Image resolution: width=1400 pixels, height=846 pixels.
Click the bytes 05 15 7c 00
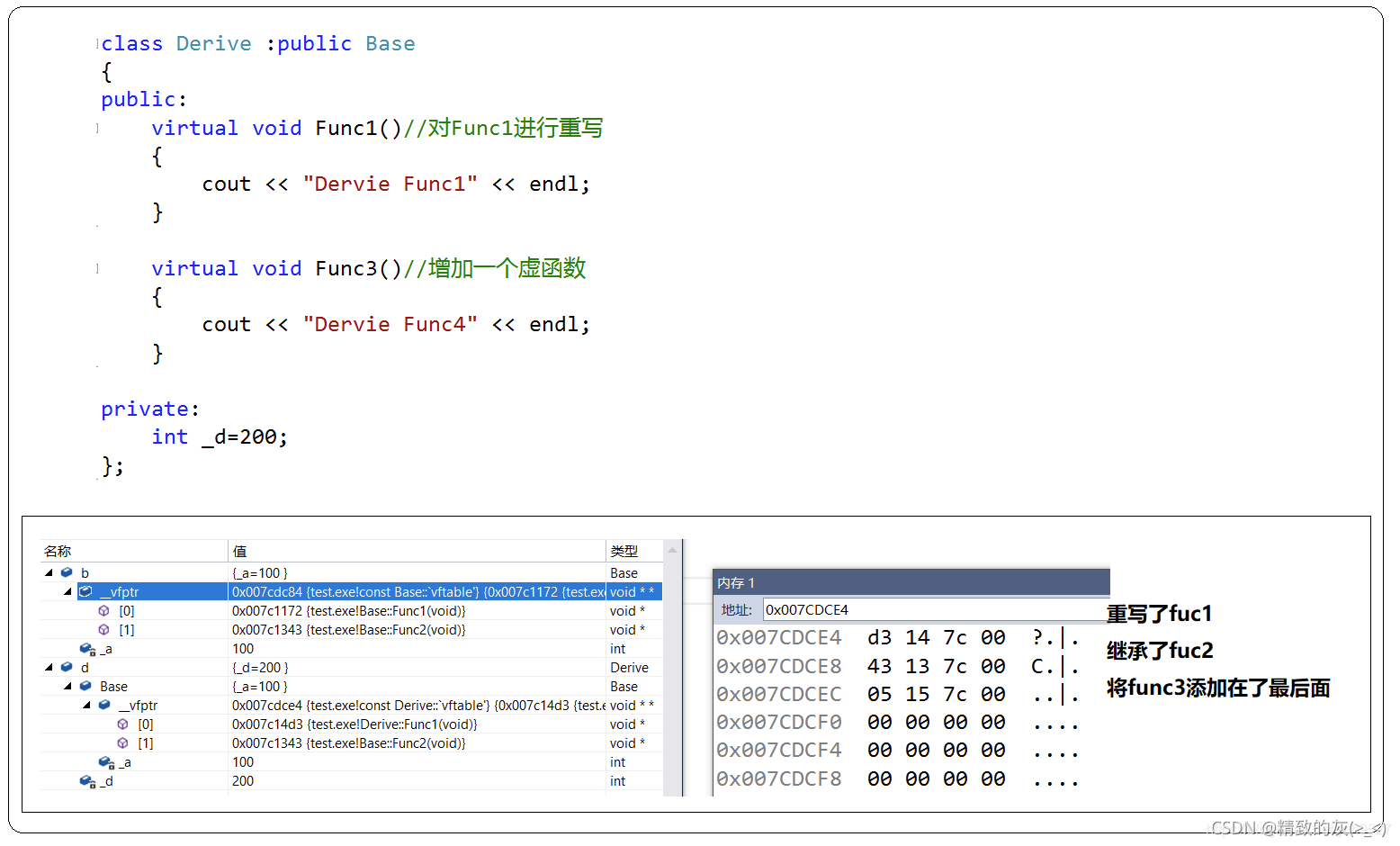937,694
